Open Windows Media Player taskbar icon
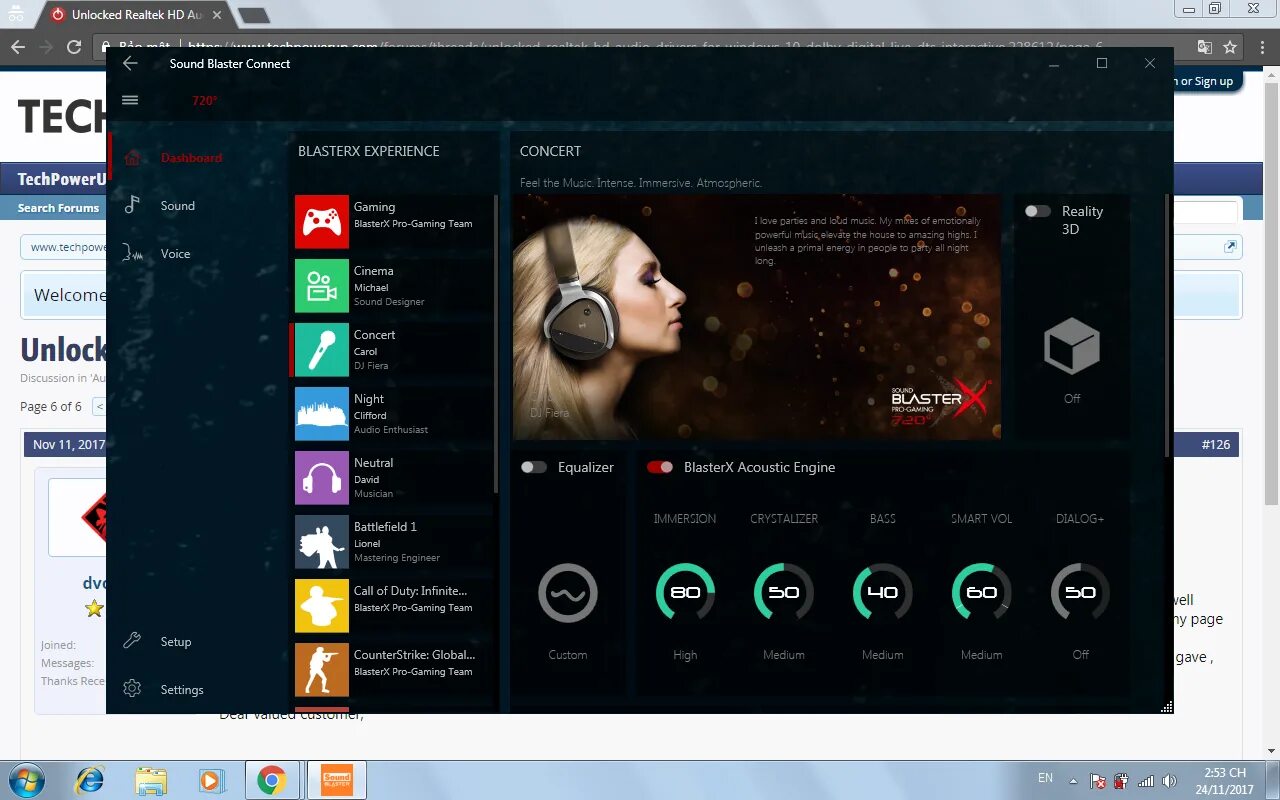This screenshot has width=1280, height=800. [211, 780]
